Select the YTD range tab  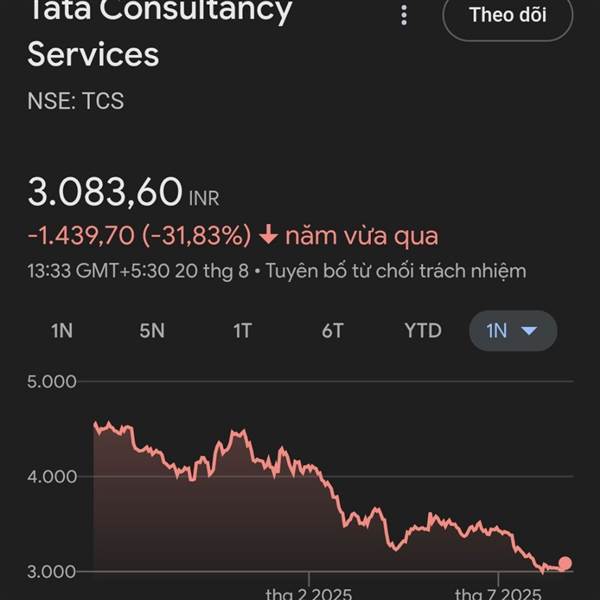(423, 331)
